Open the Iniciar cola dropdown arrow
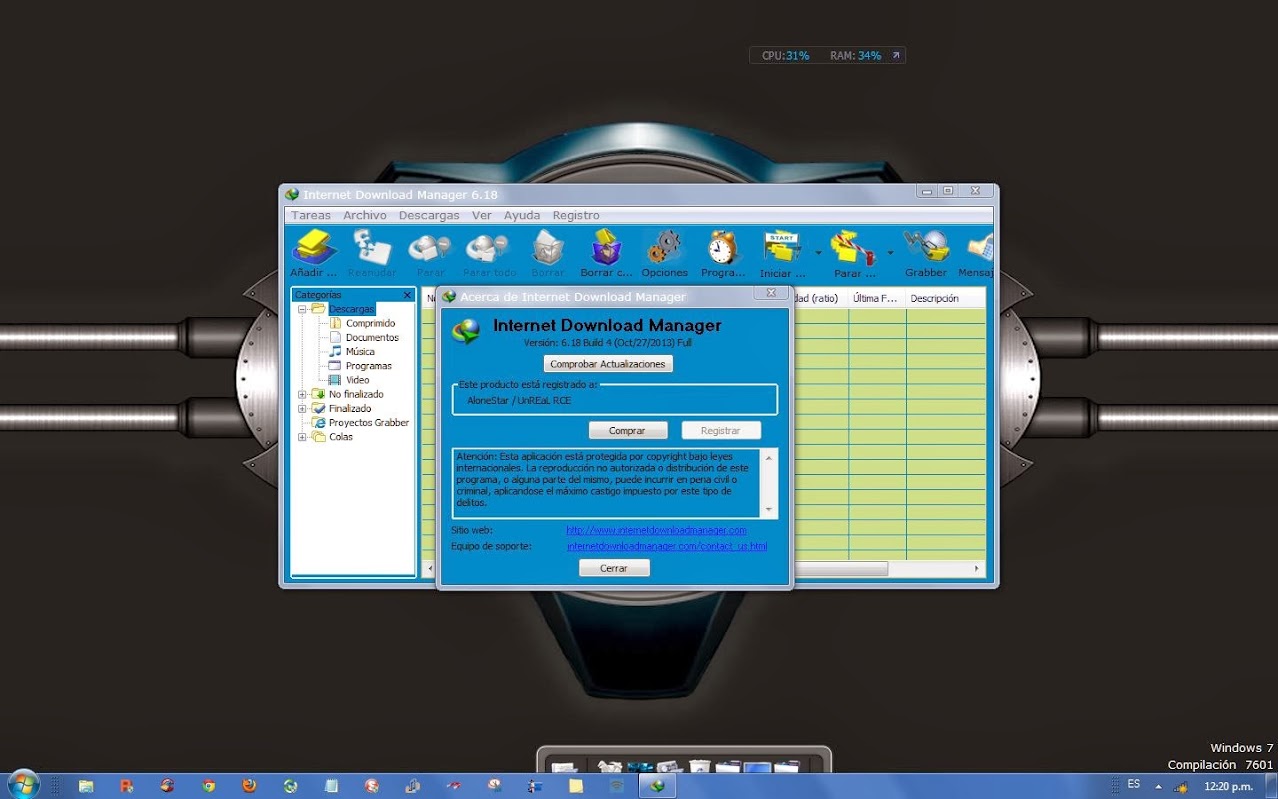 [x=818, y=252]
